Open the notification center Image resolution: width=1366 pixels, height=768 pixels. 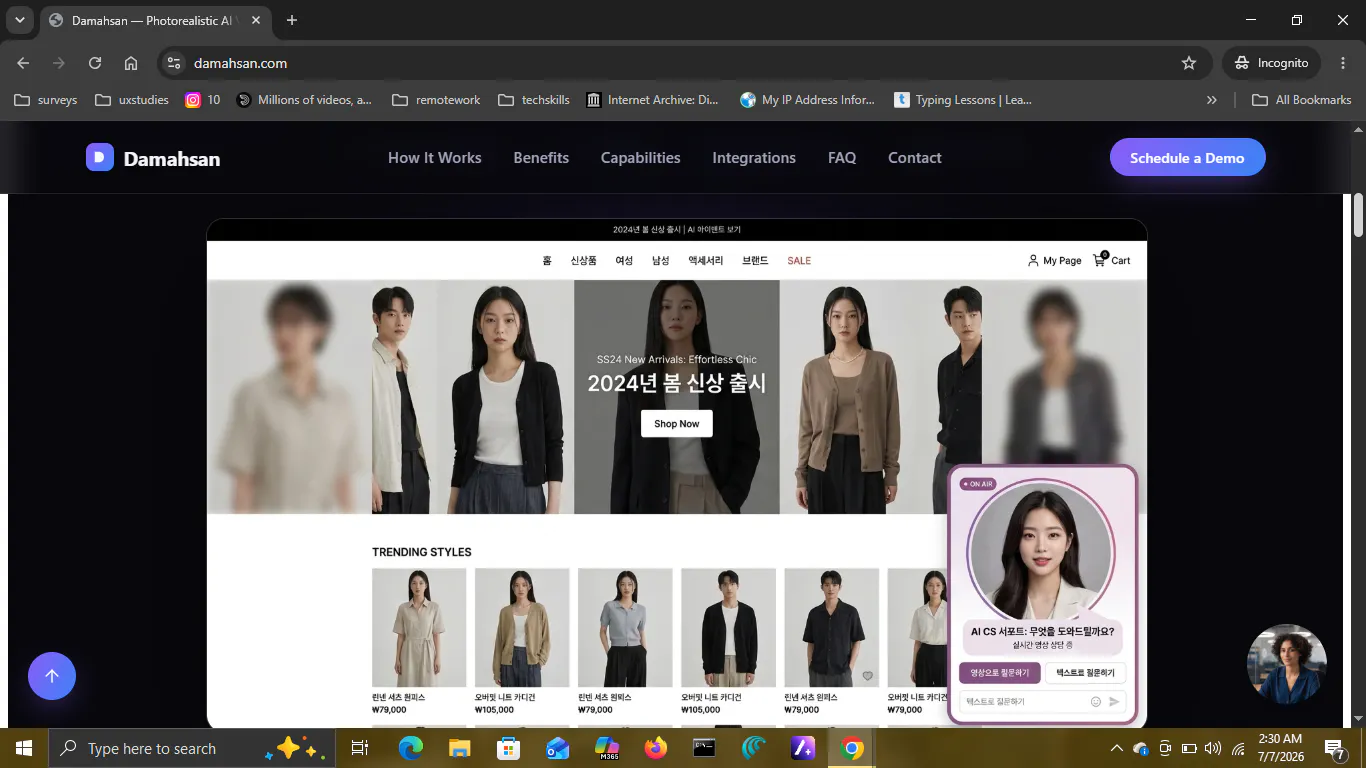(1334, 748)
